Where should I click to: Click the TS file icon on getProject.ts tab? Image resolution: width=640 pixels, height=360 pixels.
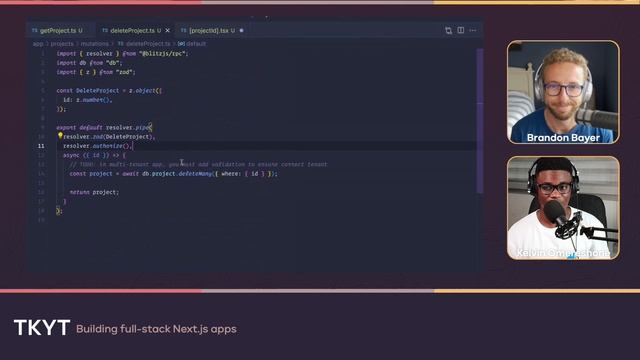[x=34, y=31]
